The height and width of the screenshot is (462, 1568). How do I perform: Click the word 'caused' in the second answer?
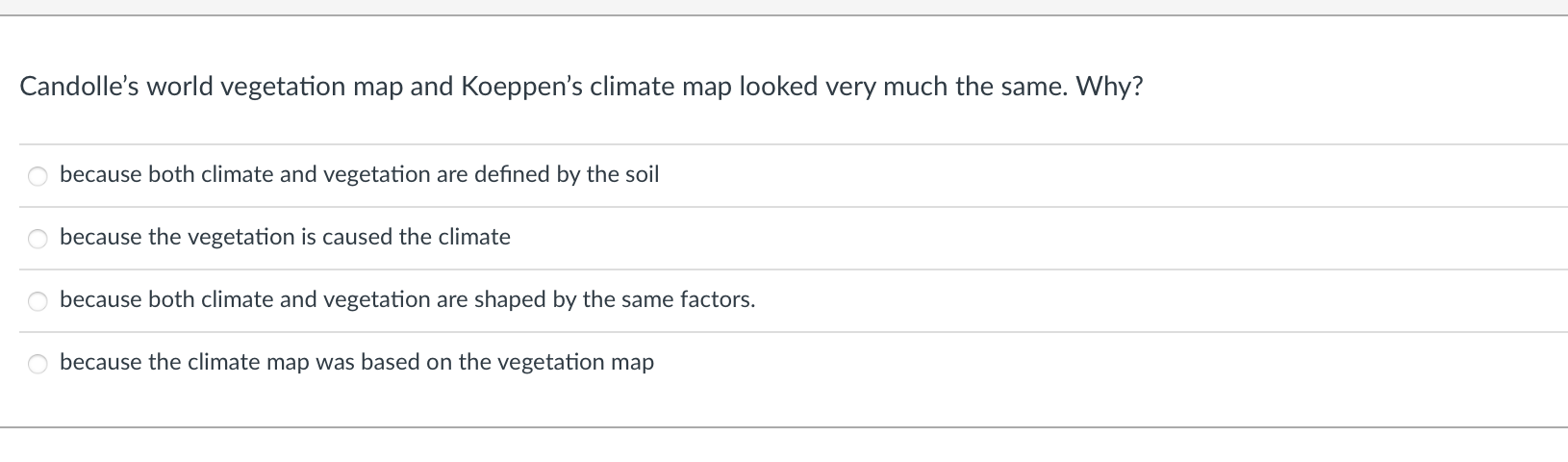358,237
